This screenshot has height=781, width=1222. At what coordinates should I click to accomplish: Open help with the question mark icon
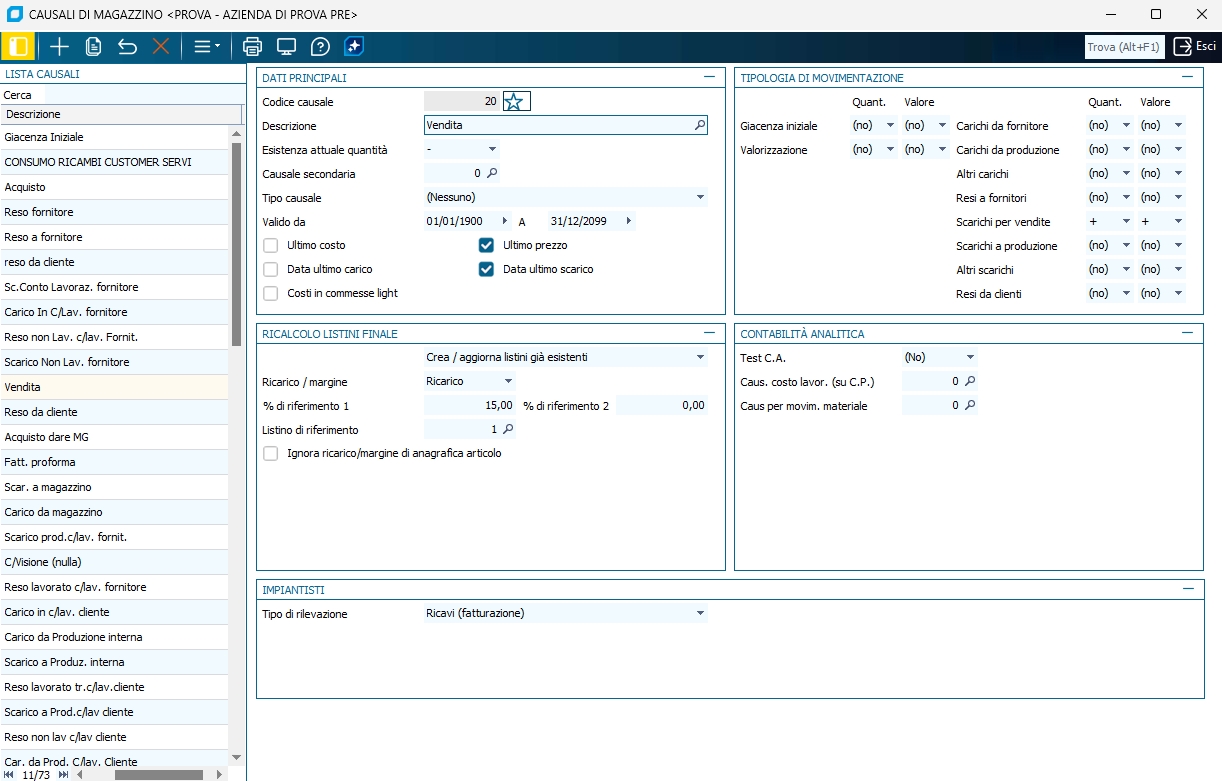click(320, 46)
